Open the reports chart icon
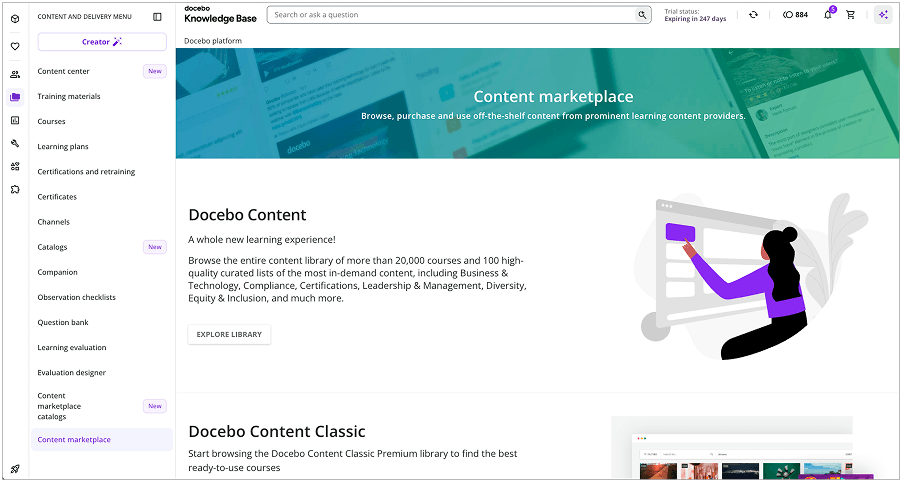The height and width of the screenshot is (482, 902). [15, 120]
